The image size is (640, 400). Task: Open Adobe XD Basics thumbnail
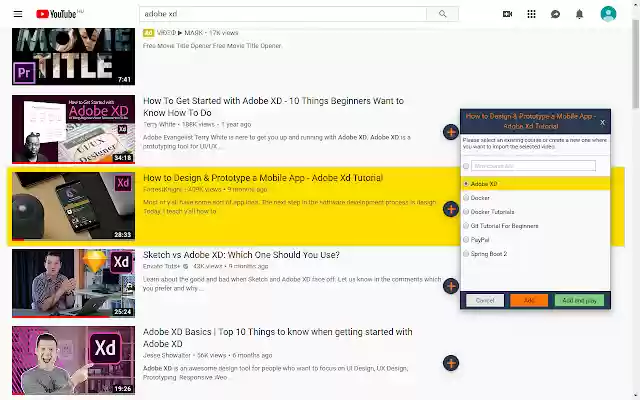(x=73, y=360)
